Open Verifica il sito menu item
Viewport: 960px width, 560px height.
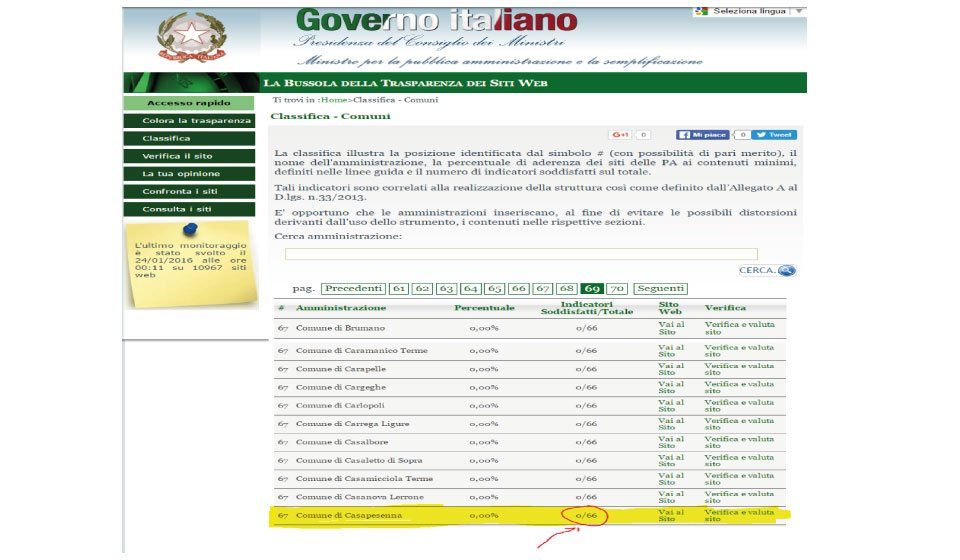tap(189, 156)
